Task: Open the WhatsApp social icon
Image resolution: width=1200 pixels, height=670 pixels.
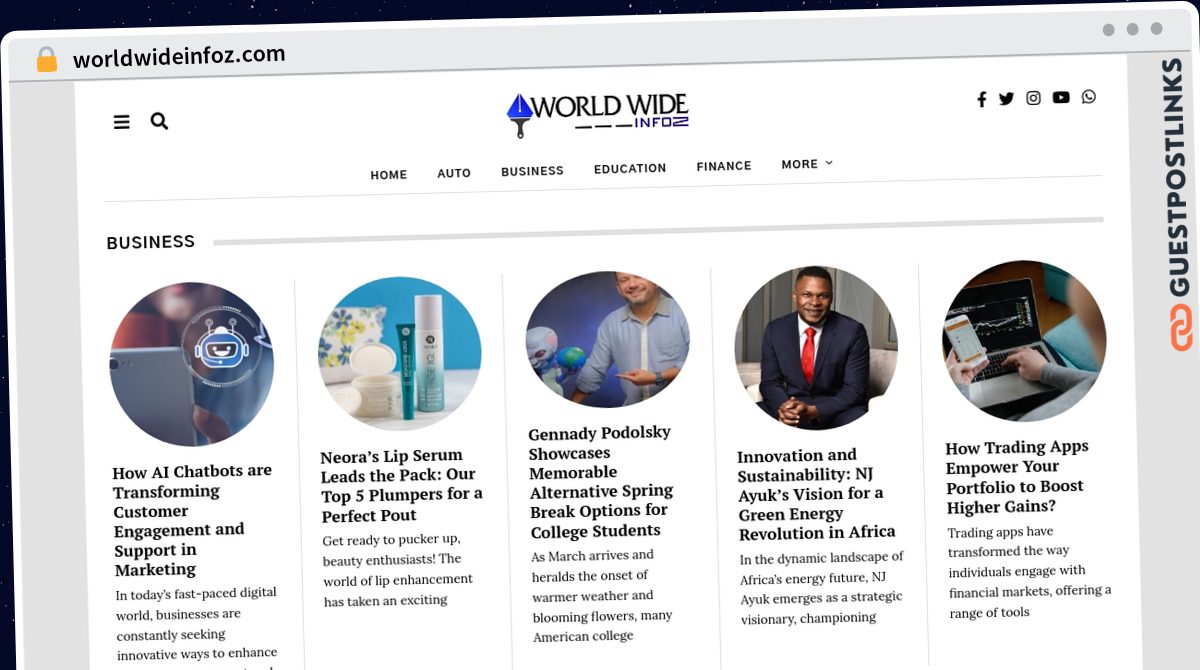Action: click(1089, 96)
